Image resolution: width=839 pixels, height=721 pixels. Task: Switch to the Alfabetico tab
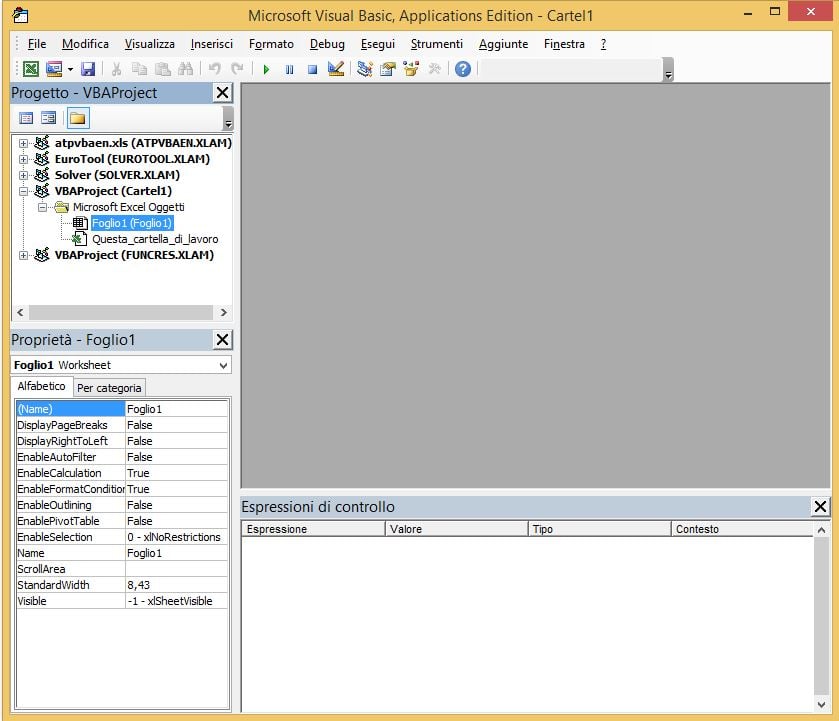[41, 386]
